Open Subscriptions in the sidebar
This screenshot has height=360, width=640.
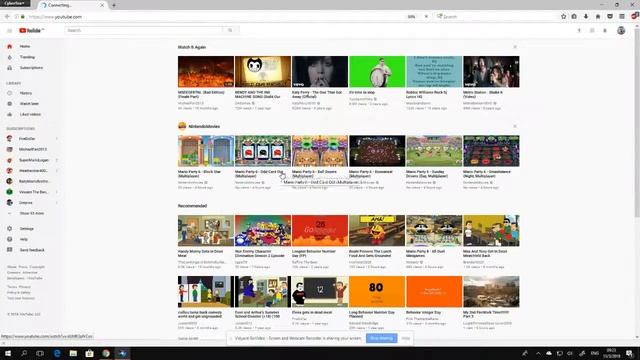point(32,68)
